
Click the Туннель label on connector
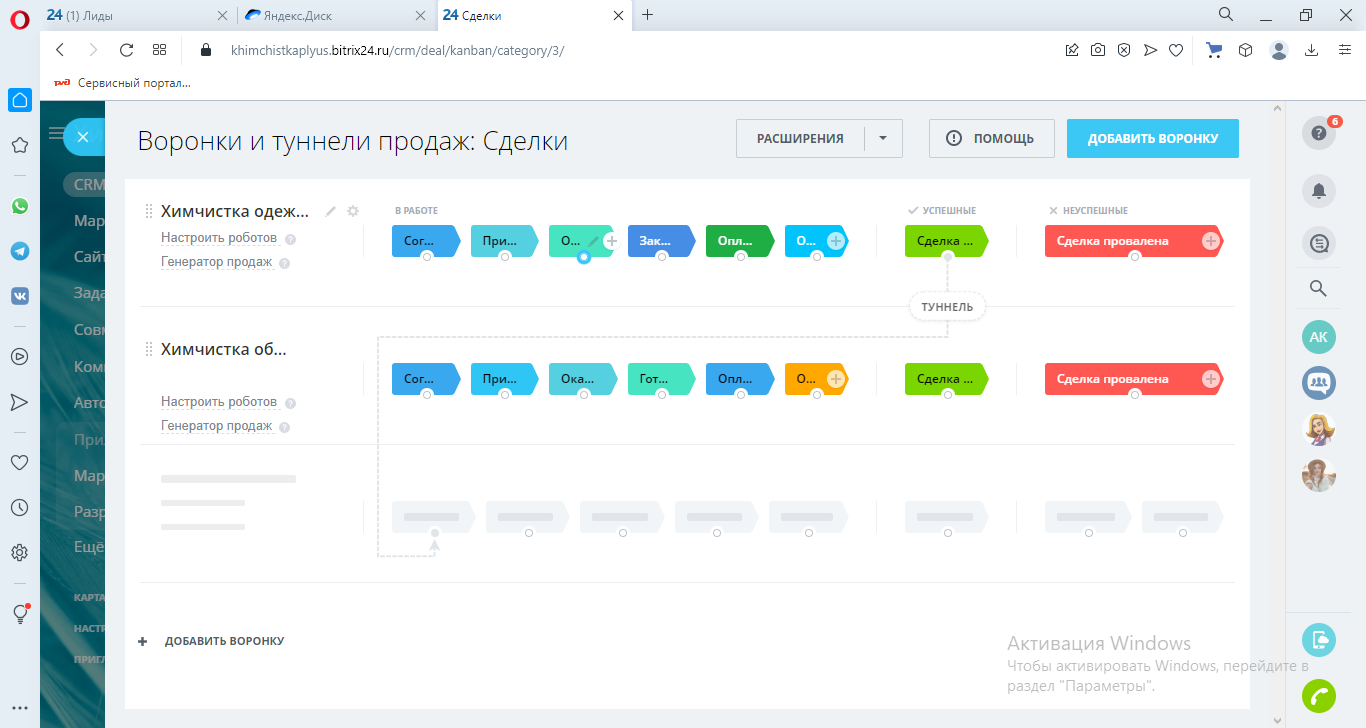pos(947,307)
